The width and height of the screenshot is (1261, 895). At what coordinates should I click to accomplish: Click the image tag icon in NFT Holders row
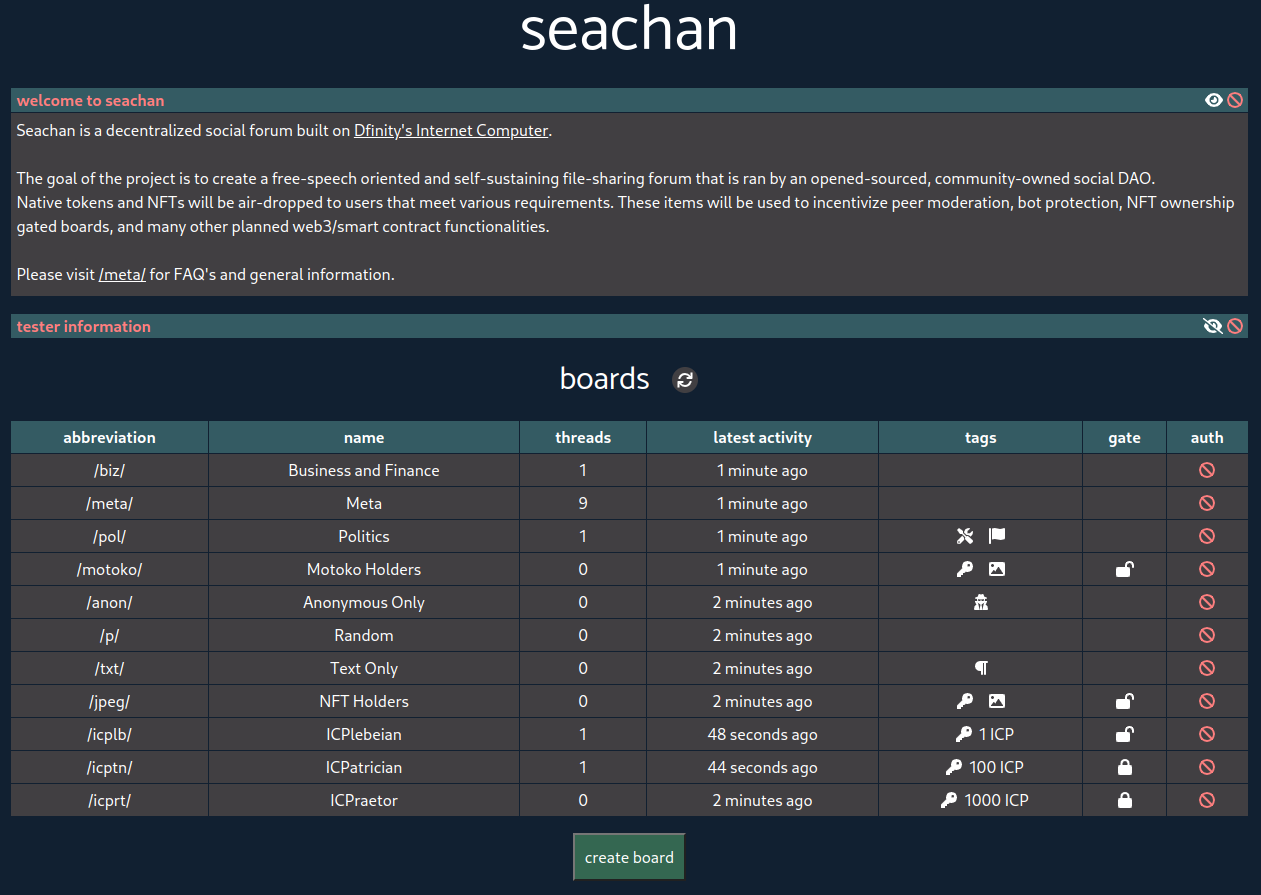pyautogui.click(x=997, y=701)
